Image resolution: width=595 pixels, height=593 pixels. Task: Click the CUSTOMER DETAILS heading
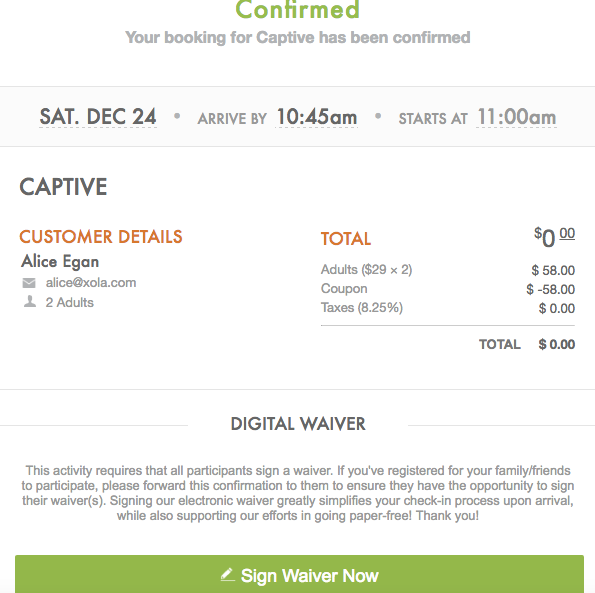101,237
